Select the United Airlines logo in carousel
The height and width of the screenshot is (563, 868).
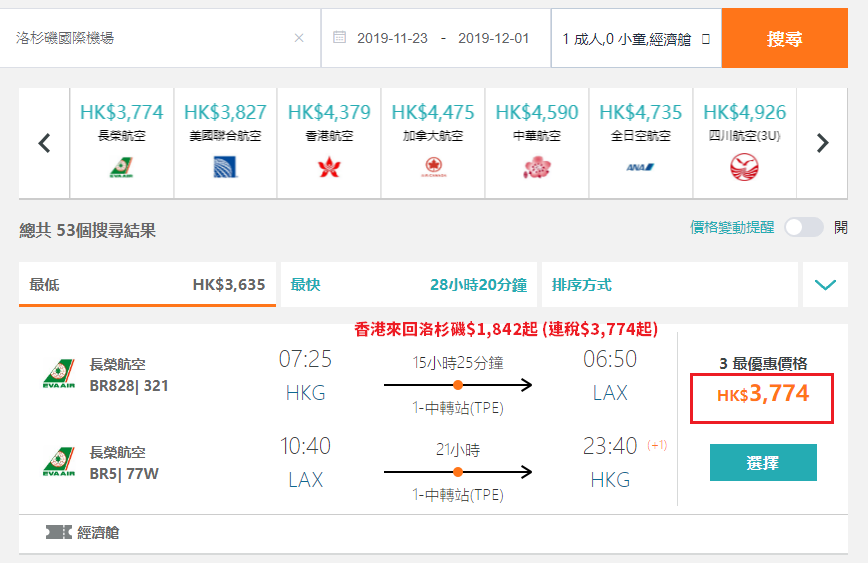[225, 167]
